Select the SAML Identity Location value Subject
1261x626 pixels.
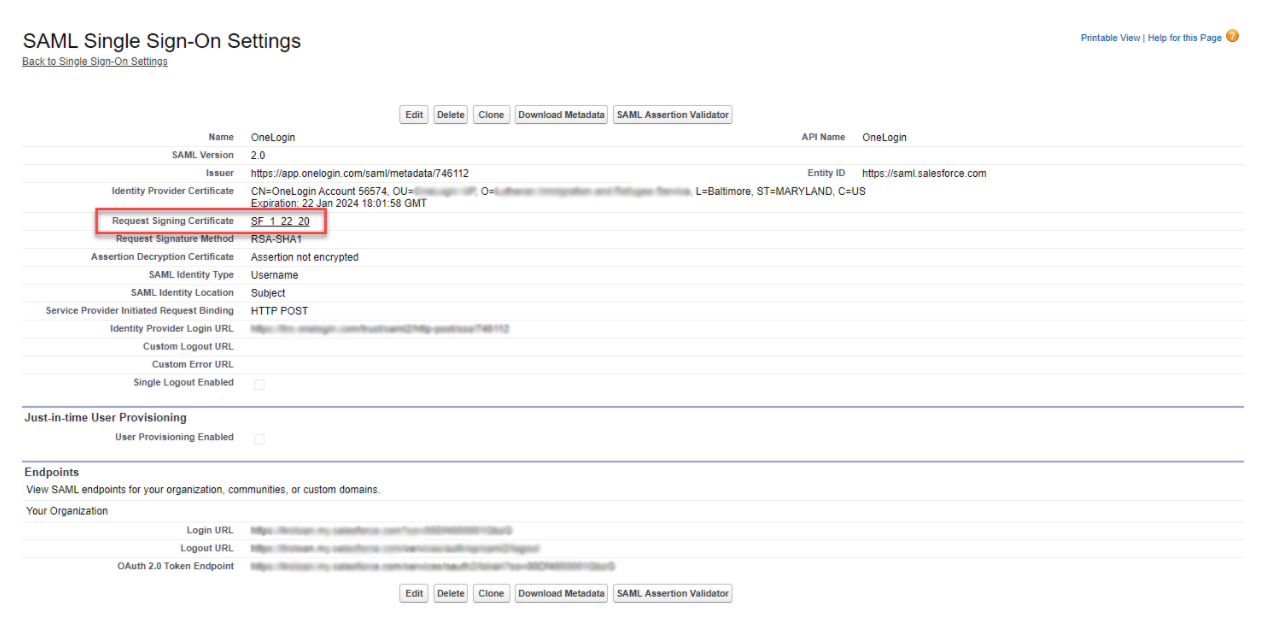tap(268, 293)
